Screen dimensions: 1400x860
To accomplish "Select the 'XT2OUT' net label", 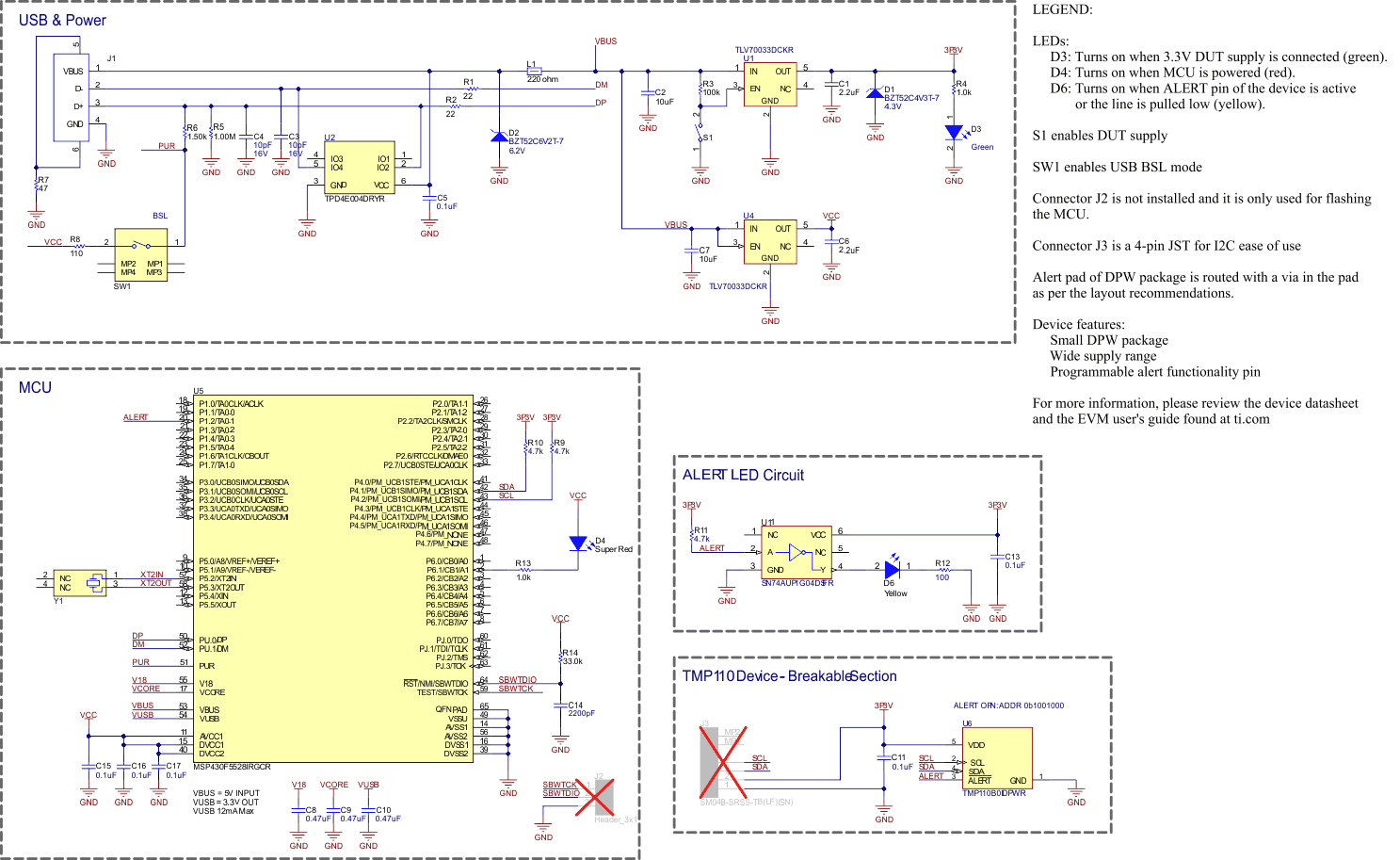I will [x=156, y=583].
